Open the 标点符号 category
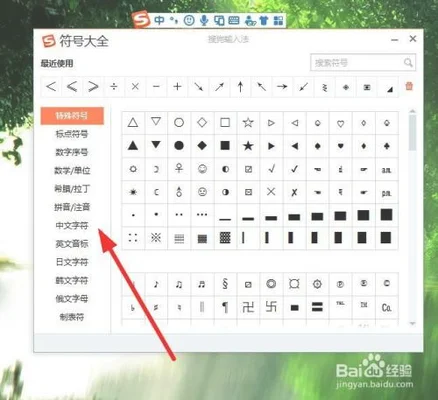The width and height of the screenshot is (438, 400). coord(72,134)
